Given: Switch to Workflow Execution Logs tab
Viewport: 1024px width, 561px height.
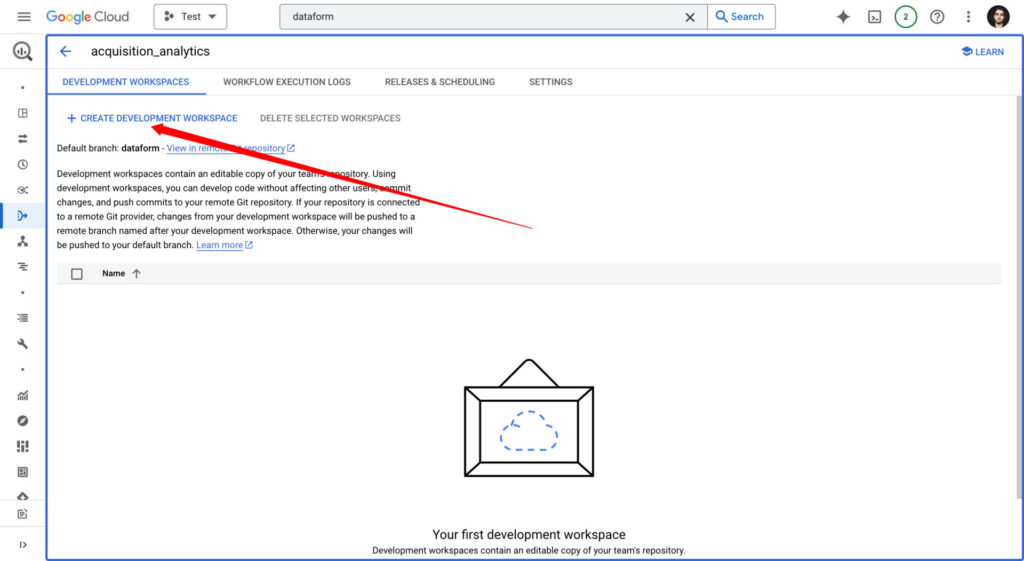Looking at the screenshot, I should click(x=287, y=82).
